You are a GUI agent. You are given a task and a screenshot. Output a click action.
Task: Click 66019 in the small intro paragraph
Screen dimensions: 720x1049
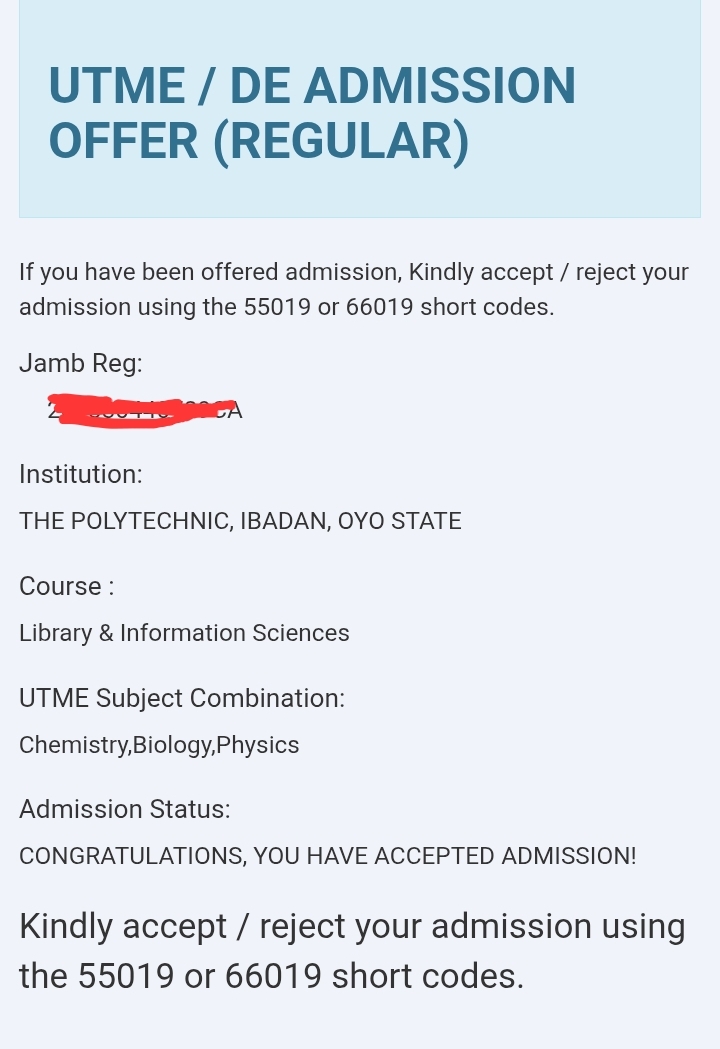pyautogui.click(x=379, y=306)
